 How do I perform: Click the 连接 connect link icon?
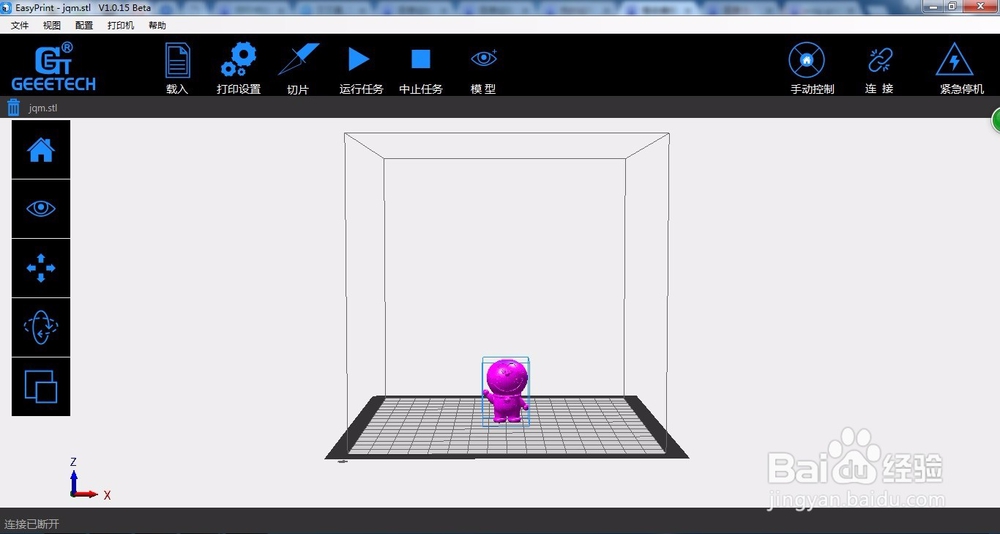880,61
